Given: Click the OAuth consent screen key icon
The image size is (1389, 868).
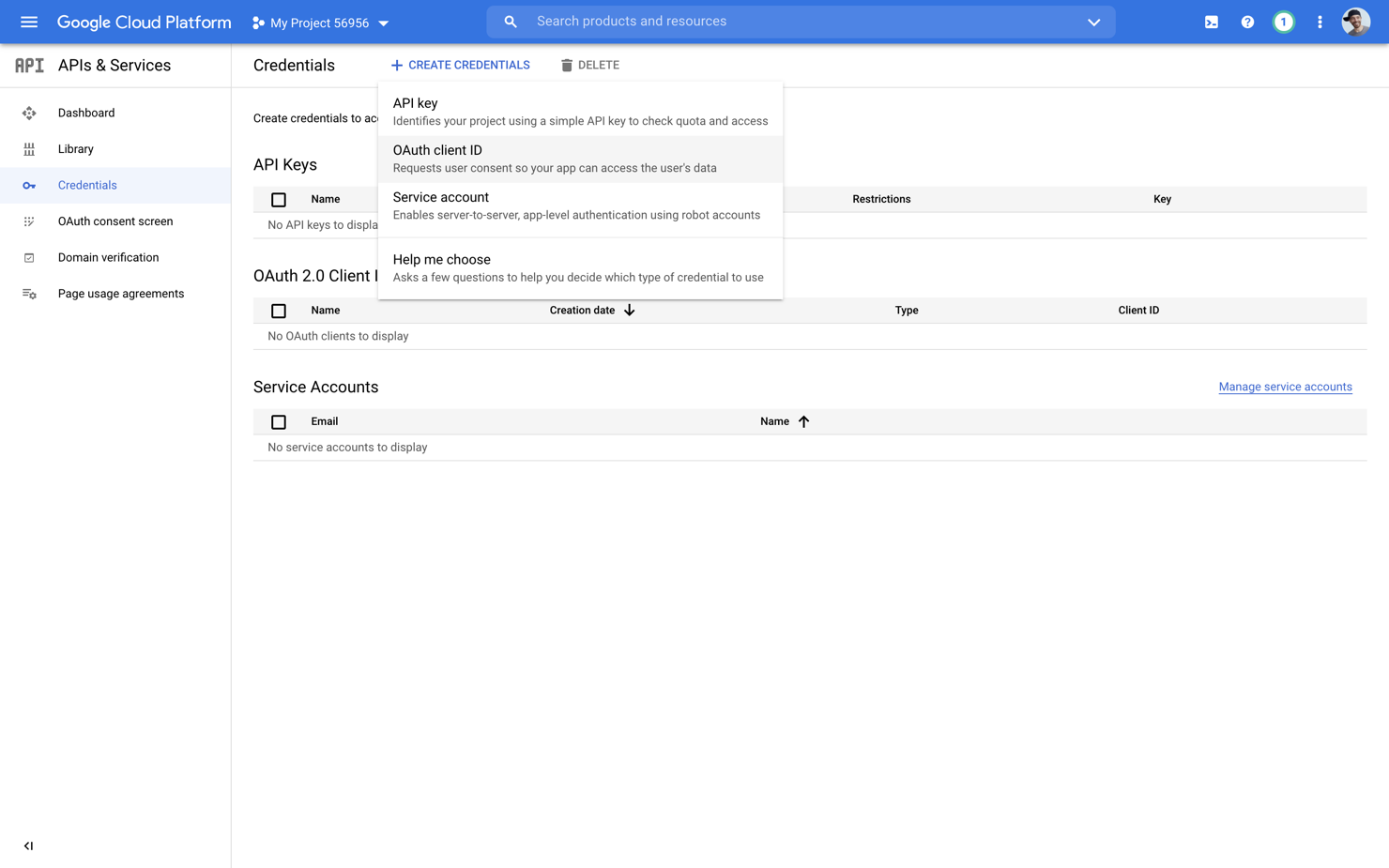Looking at the screenshot, I should [29, 221].
